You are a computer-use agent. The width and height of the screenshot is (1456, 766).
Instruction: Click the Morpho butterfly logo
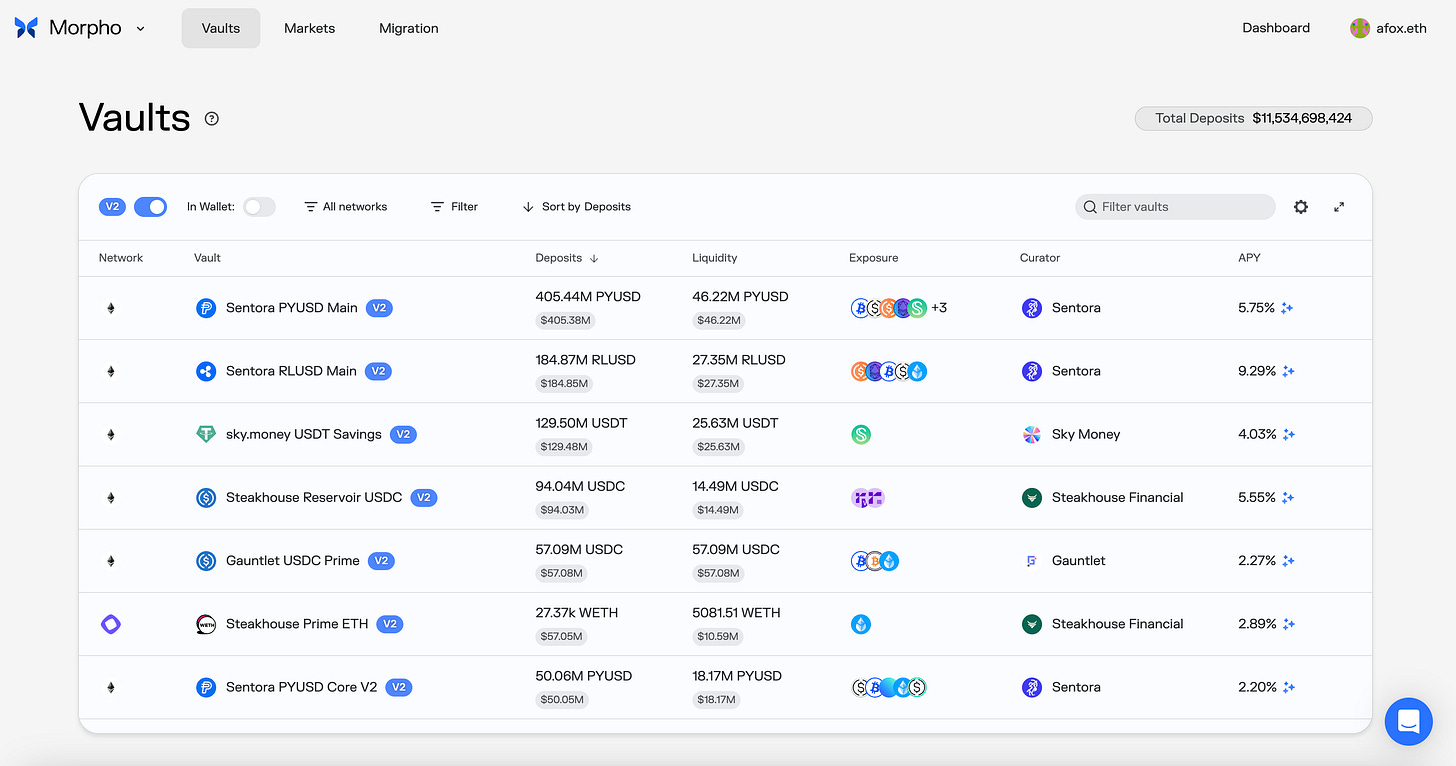pos(26,28)
